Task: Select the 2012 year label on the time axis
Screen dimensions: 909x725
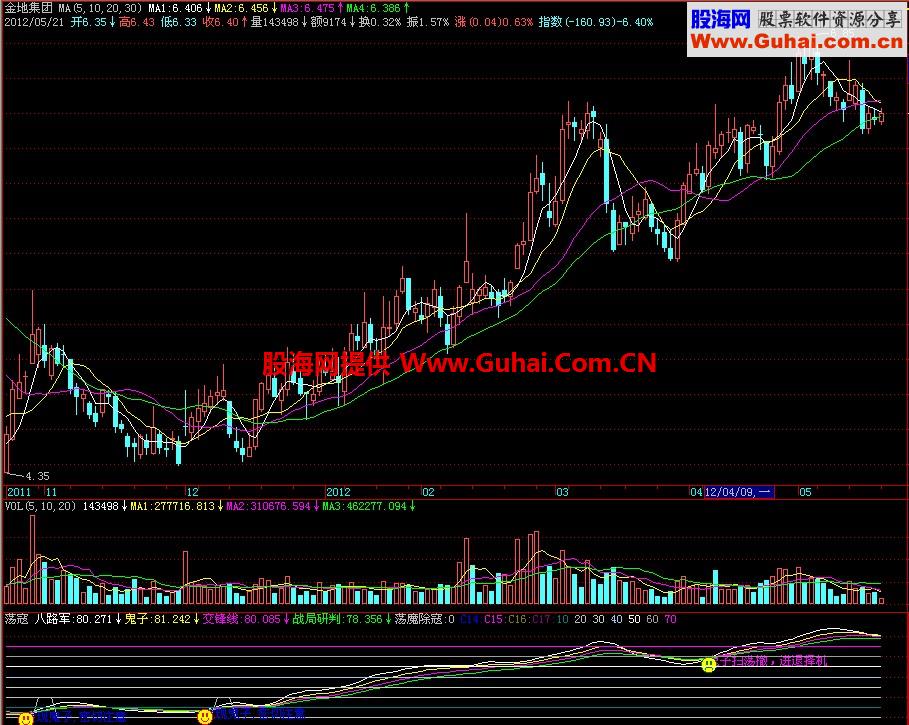Action: pyautogui.click(x=338, y=492)
